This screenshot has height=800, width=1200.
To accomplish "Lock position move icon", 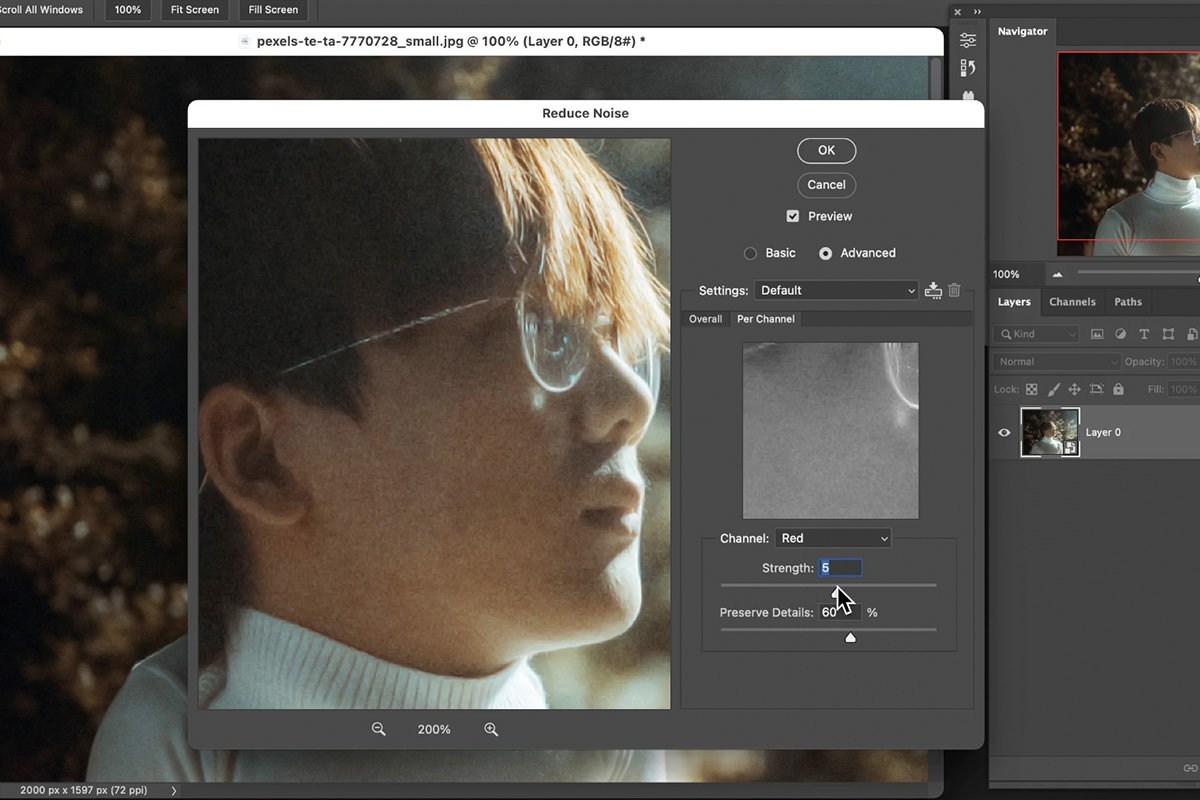I will point(1074,389).
